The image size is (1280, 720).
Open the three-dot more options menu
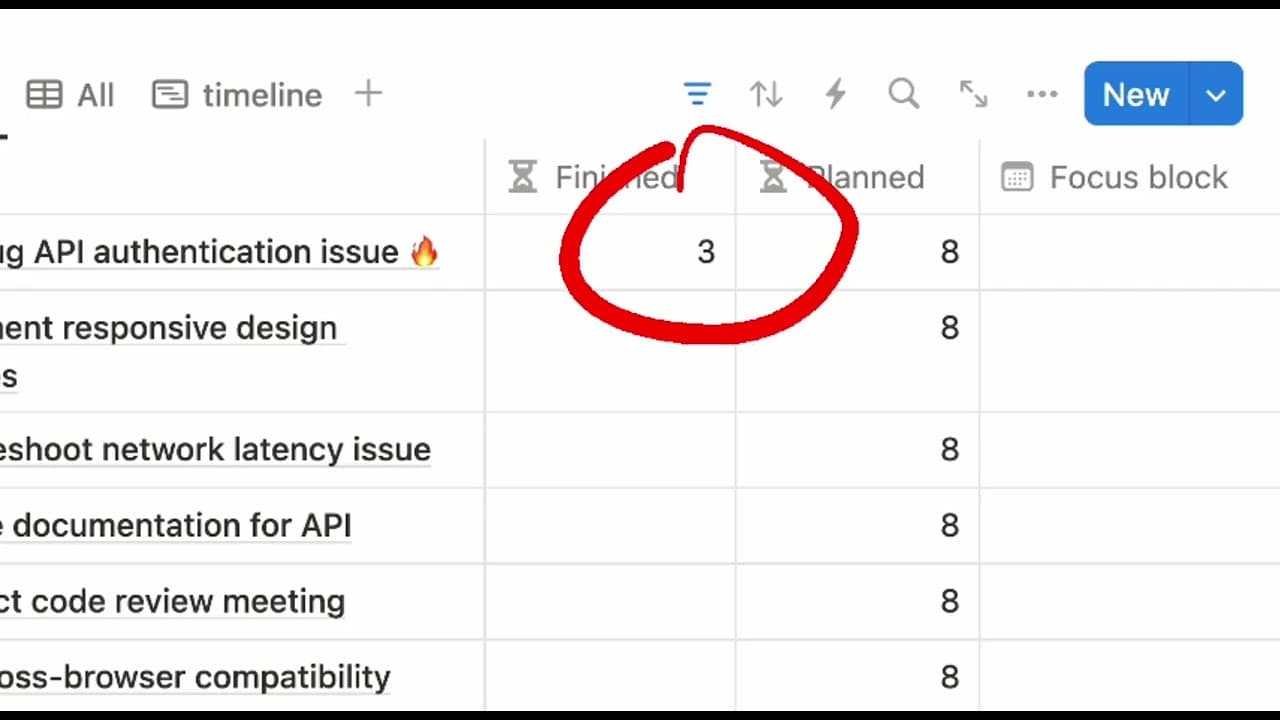point(1042,95)
